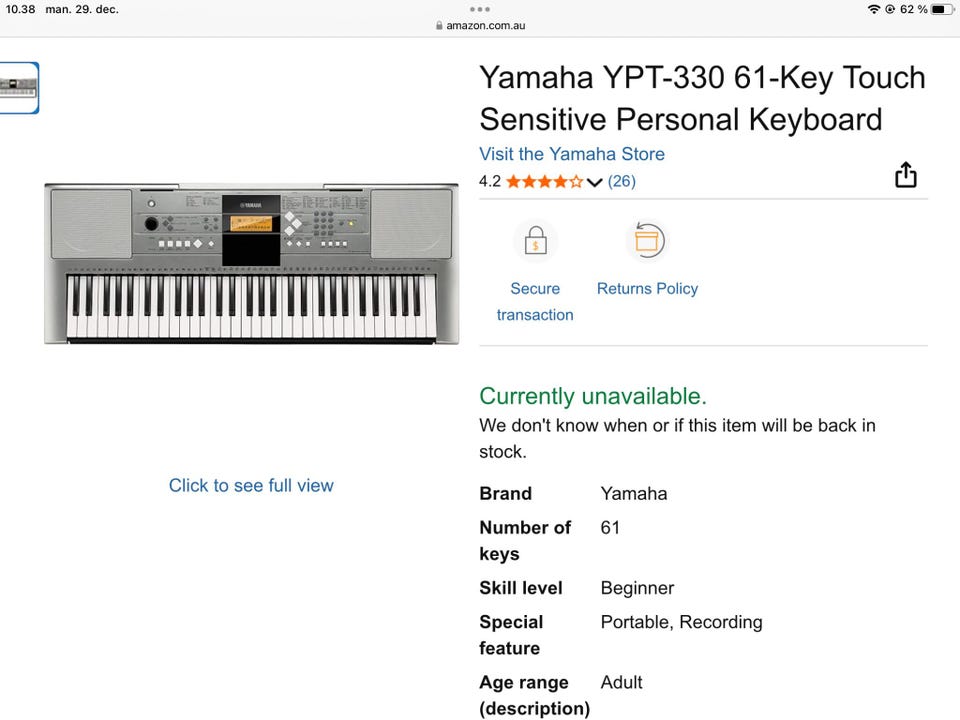Tap the battery status icon
The width and height of the screenshot is (960, 720).
point(942,9)
